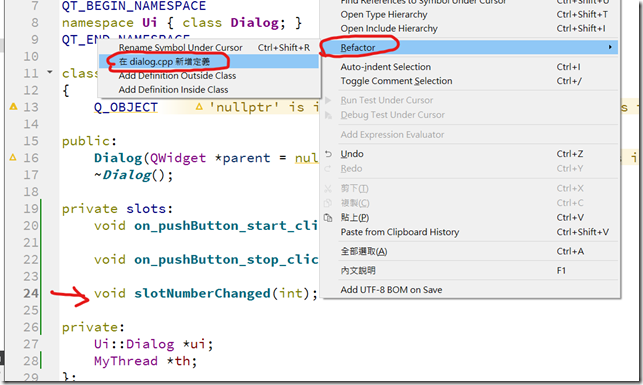Viewport: 643px width, 385px height.
Task: Click the Redo arrow icon
Action: [328, 169]
